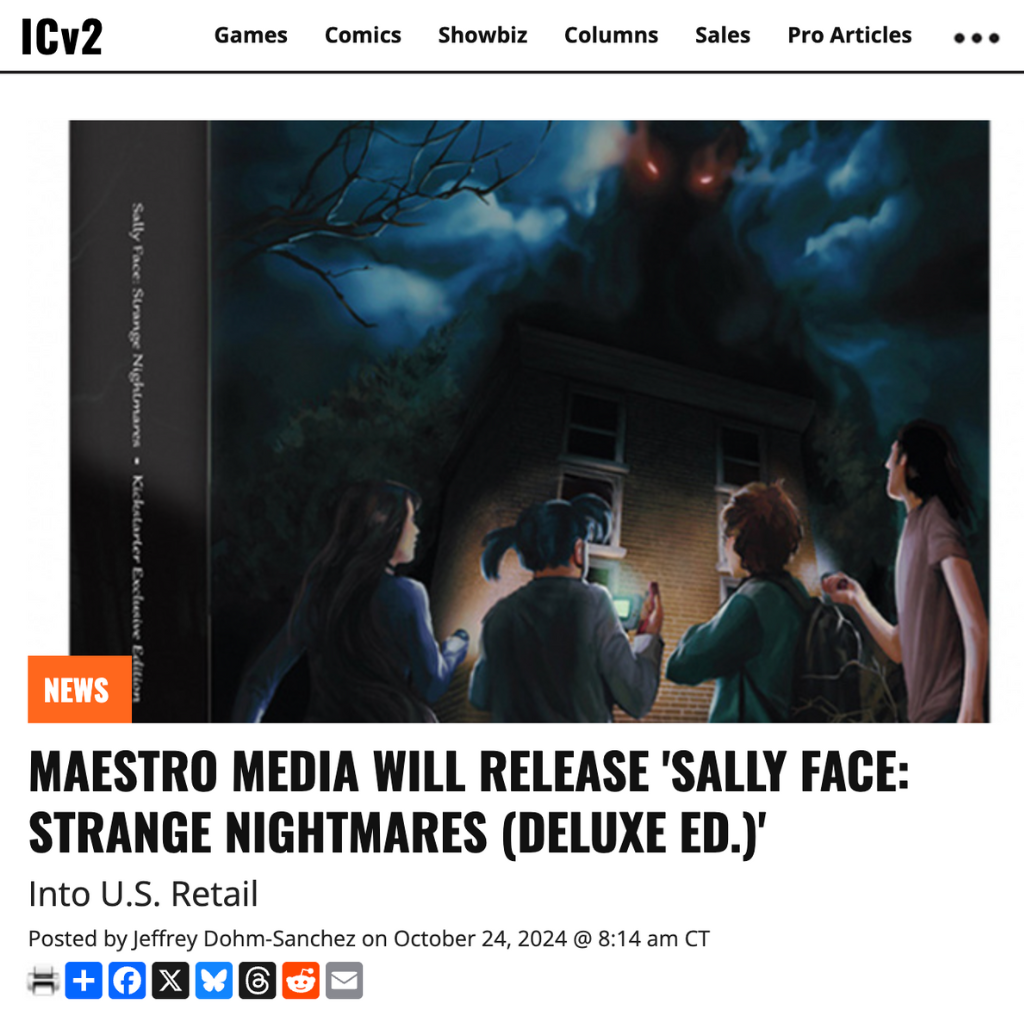Screen dimensions: 1024x1024
Task: Go to Pro Articles
Action: (850, 35)
